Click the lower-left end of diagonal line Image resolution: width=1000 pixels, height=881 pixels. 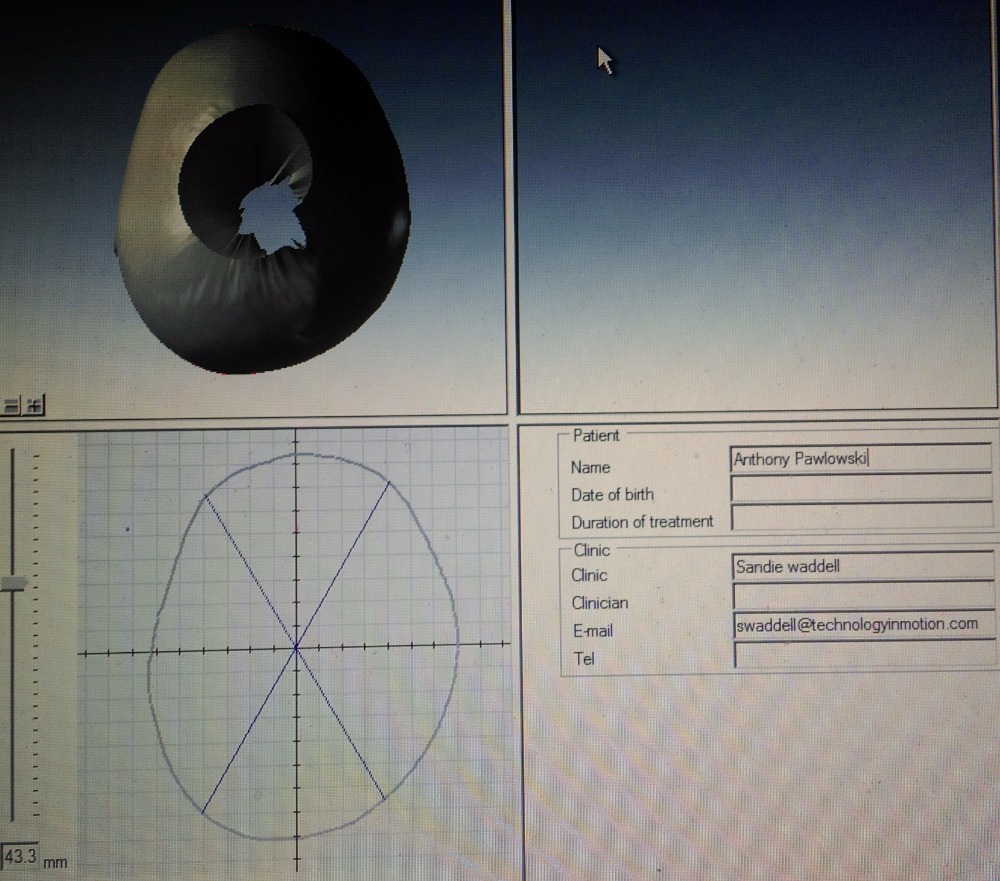click(203, 812)
